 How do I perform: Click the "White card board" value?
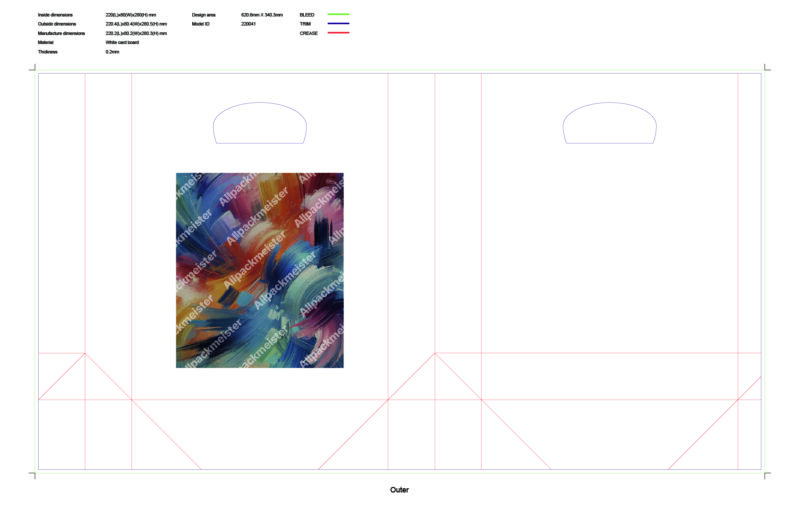[x=122, y=42]
